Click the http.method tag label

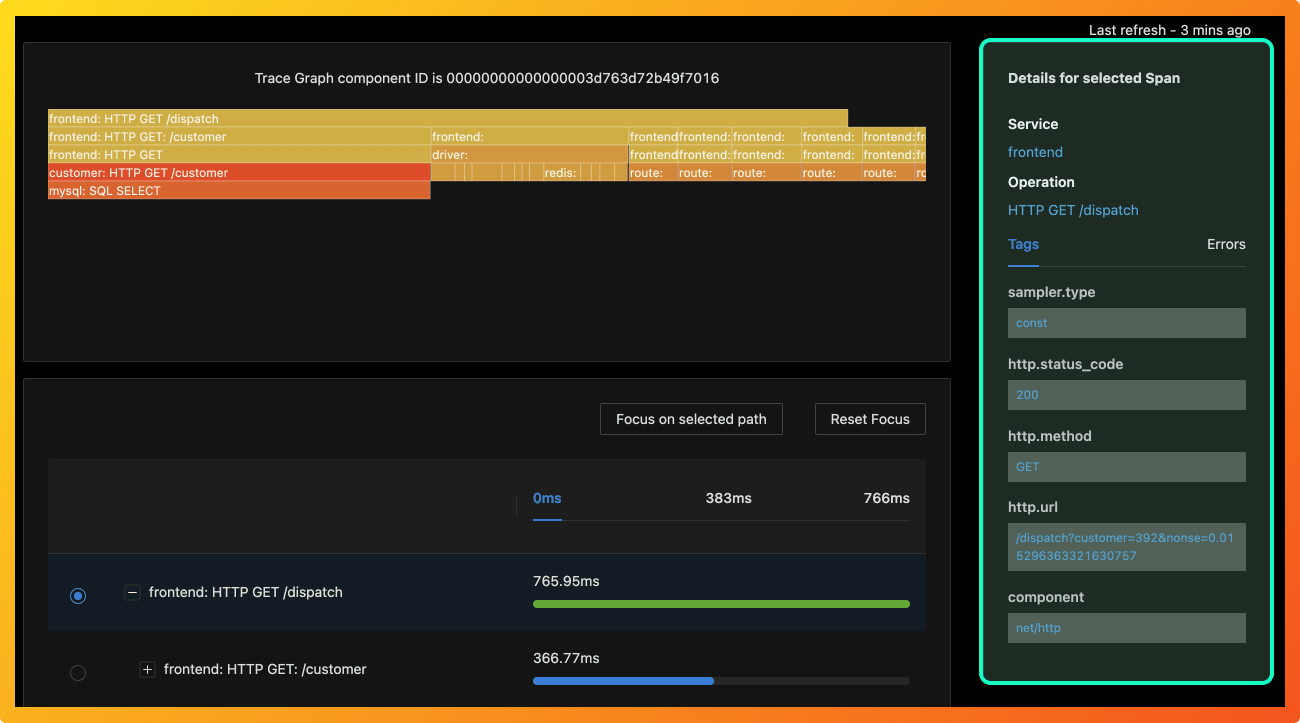tap(1049, 436)
